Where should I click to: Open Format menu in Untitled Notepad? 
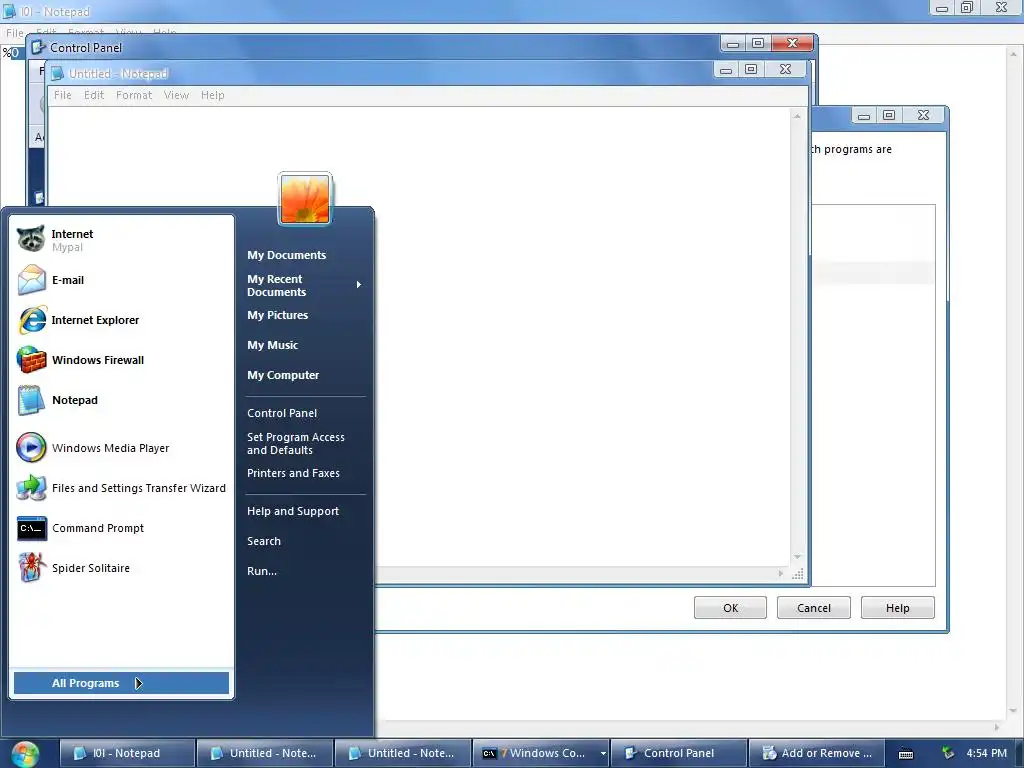point(134,95)
